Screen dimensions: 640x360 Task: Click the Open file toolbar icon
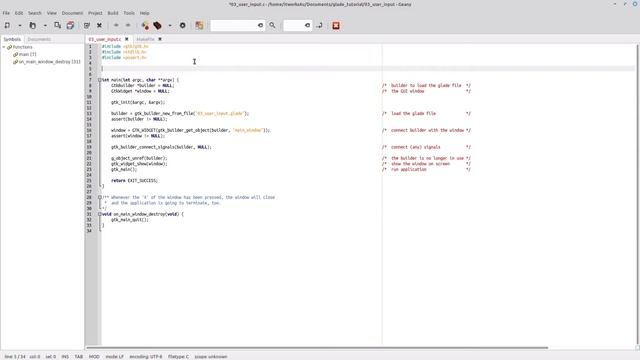(33, 25)
